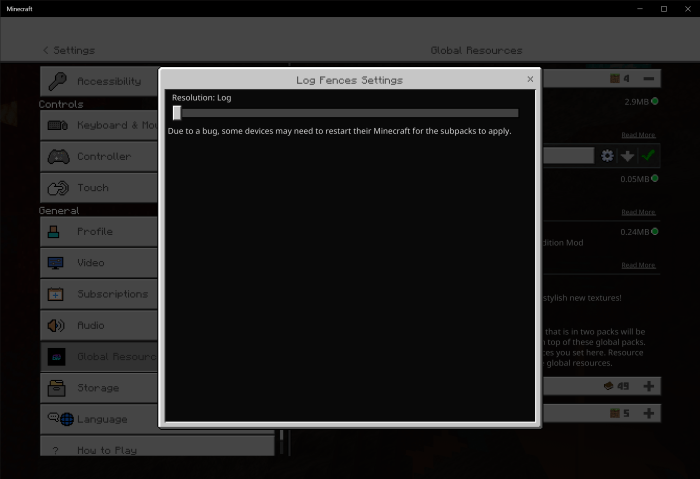The width and height of the screenshot is (700, 479).
Task: Click the Log Fences Settings title
Action: click(x=350, y=80)
